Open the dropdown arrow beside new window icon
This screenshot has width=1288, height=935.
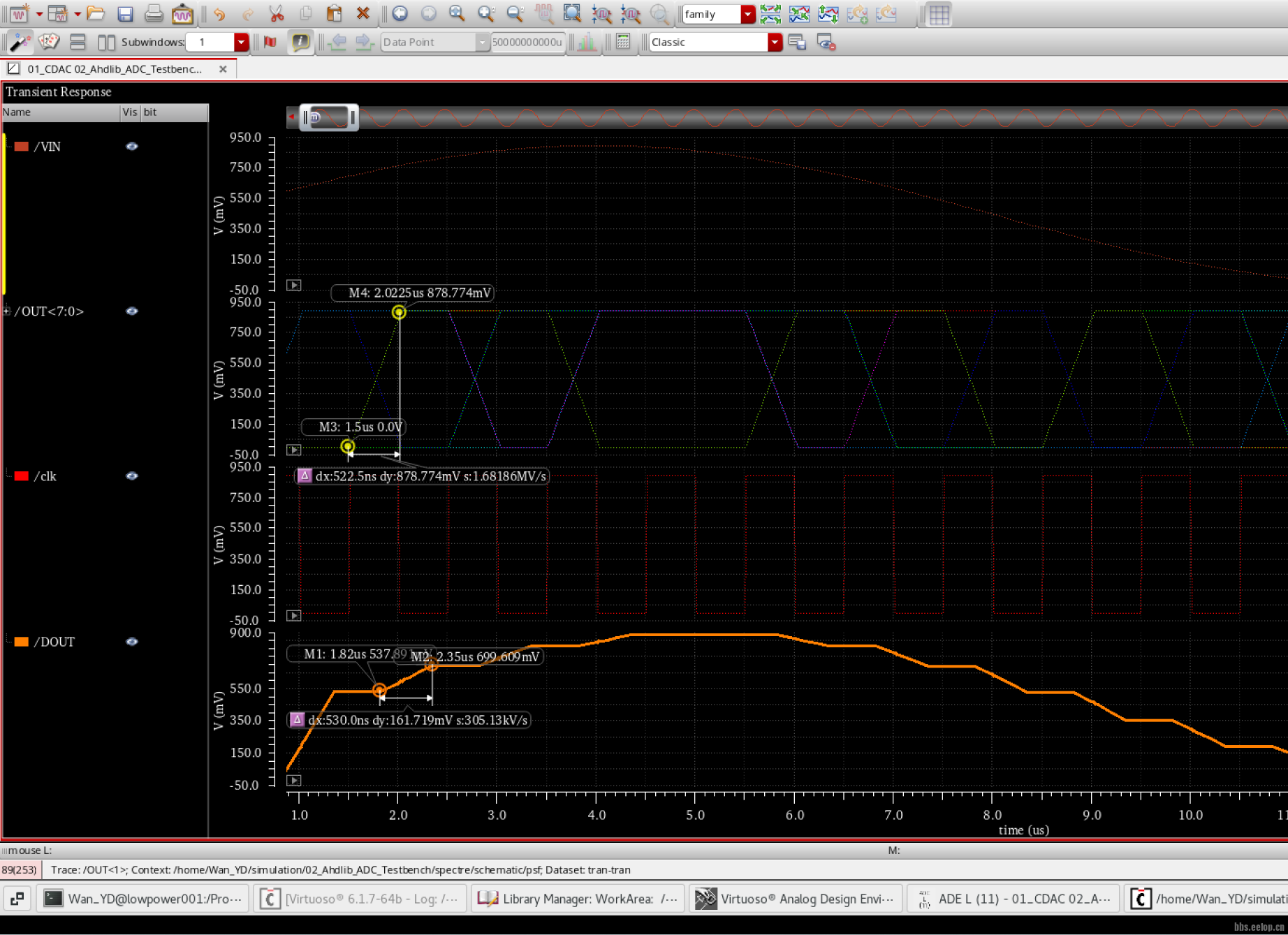pos(39,14)
